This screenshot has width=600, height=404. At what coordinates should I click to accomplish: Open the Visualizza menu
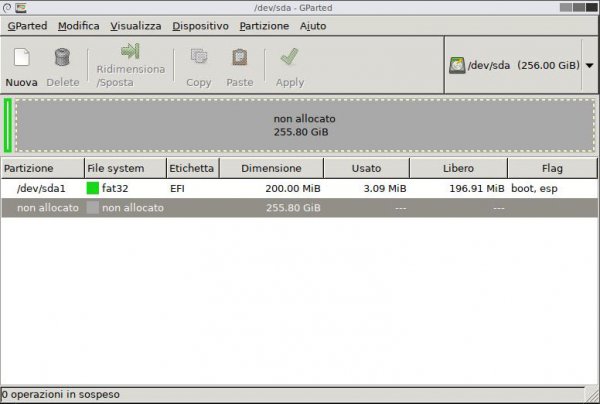136,26
